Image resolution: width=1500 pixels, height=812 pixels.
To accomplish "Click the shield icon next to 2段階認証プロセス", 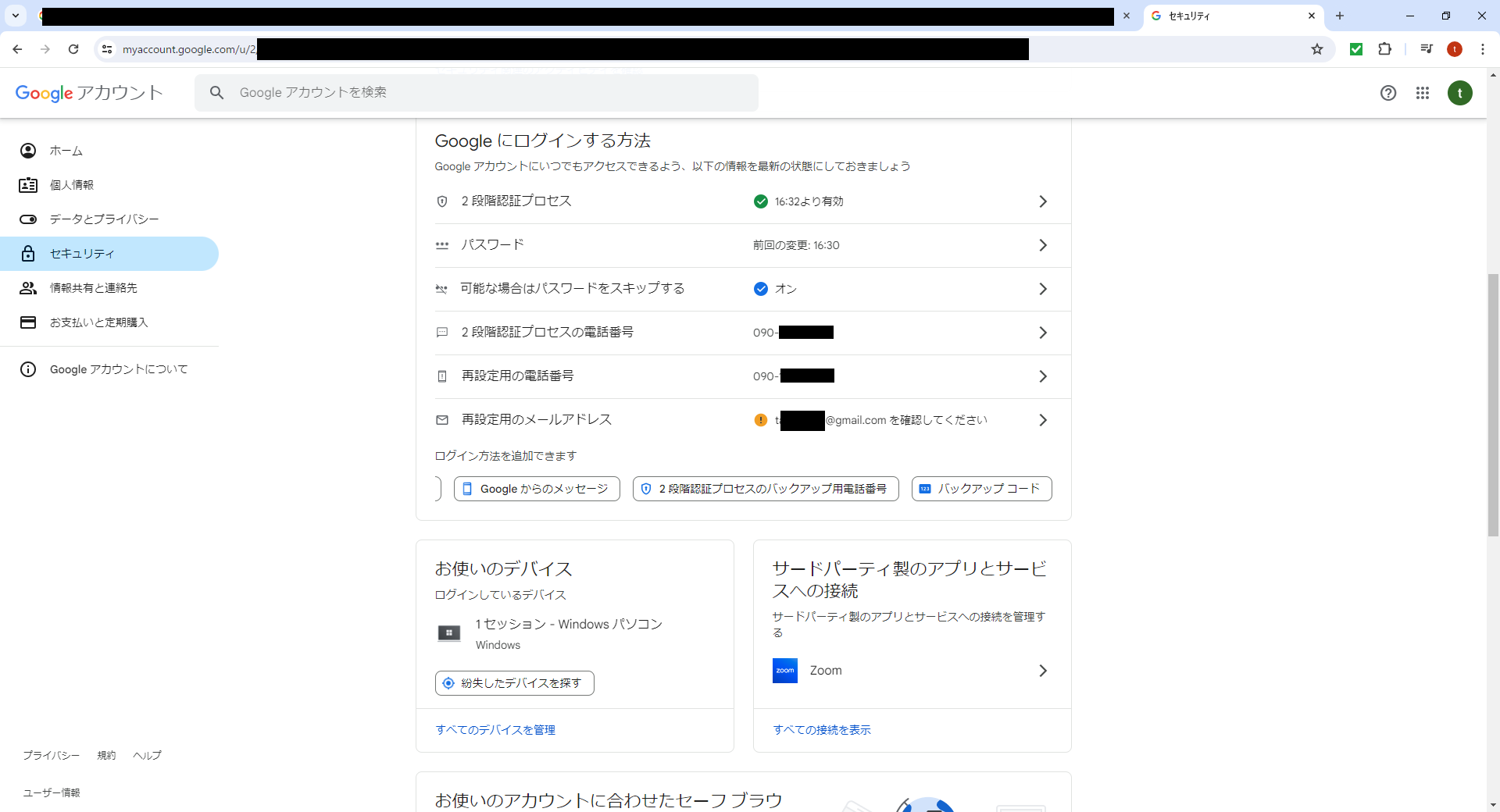I will pyautogui.click(x=442, y=201).
